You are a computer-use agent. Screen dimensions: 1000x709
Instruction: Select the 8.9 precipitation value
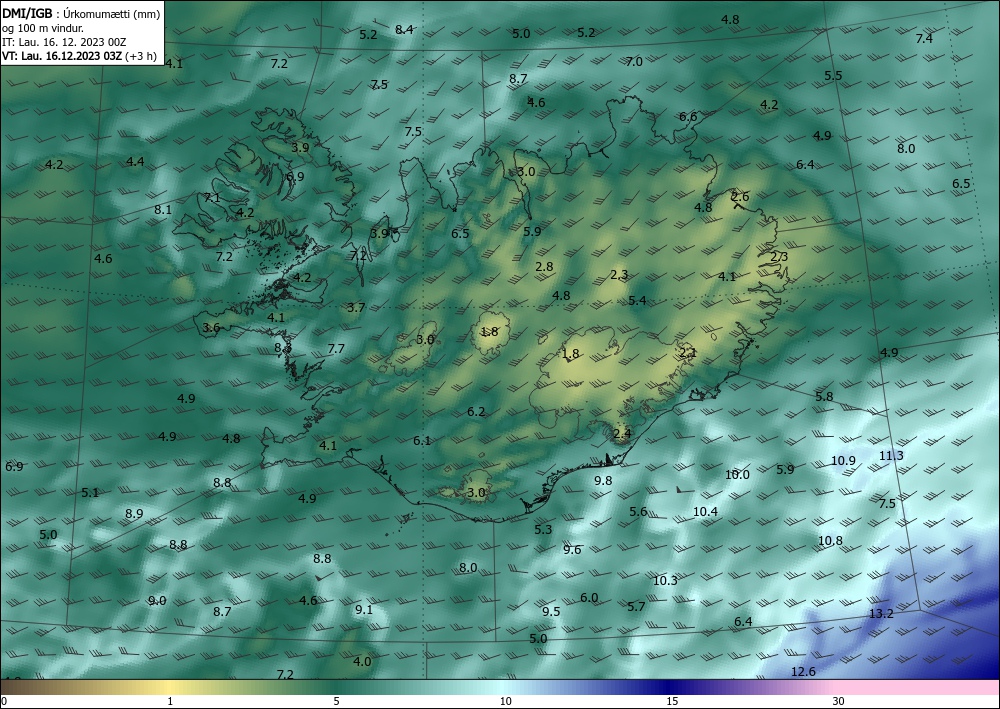pyautogui.click(x=134, y=513)
